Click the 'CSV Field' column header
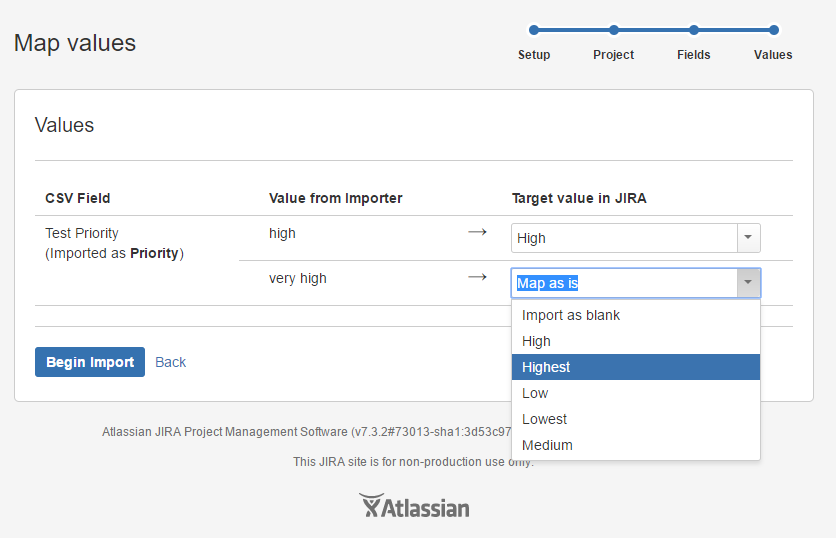Viewport: 836px width, 538px height. point(78,198)
